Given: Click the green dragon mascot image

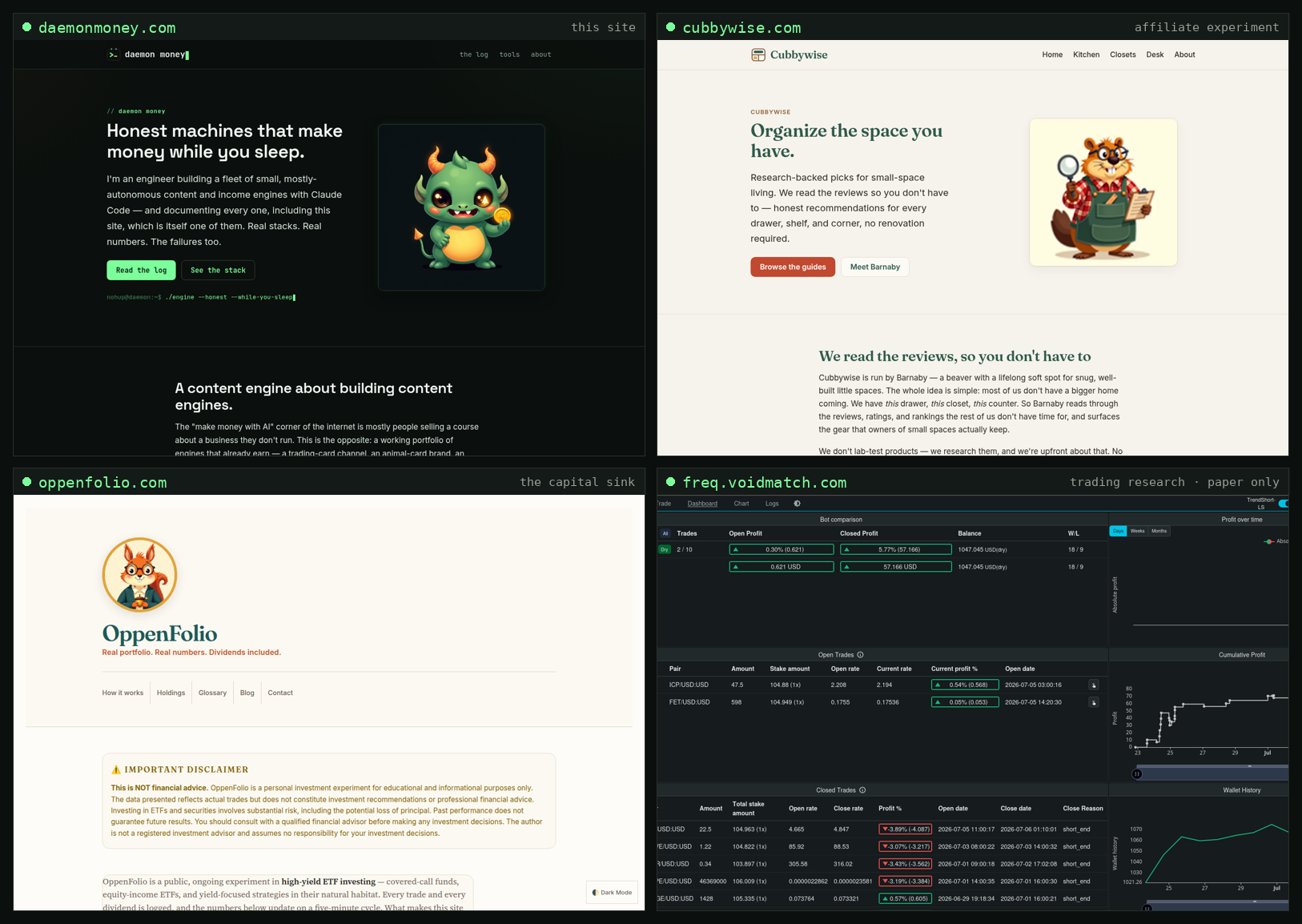Looking at the screenshot, I should pos(461,207).
